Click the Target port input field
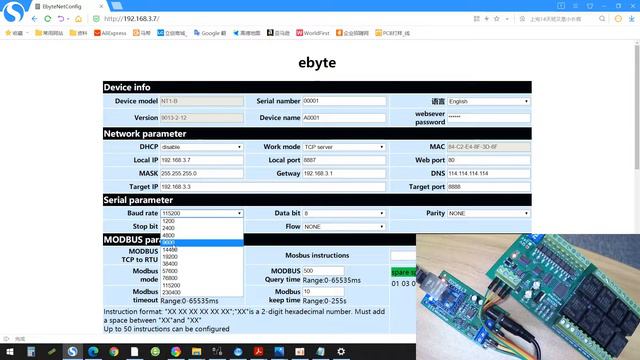The height and width of the screenshot is (360, 640). pos(489,187)
